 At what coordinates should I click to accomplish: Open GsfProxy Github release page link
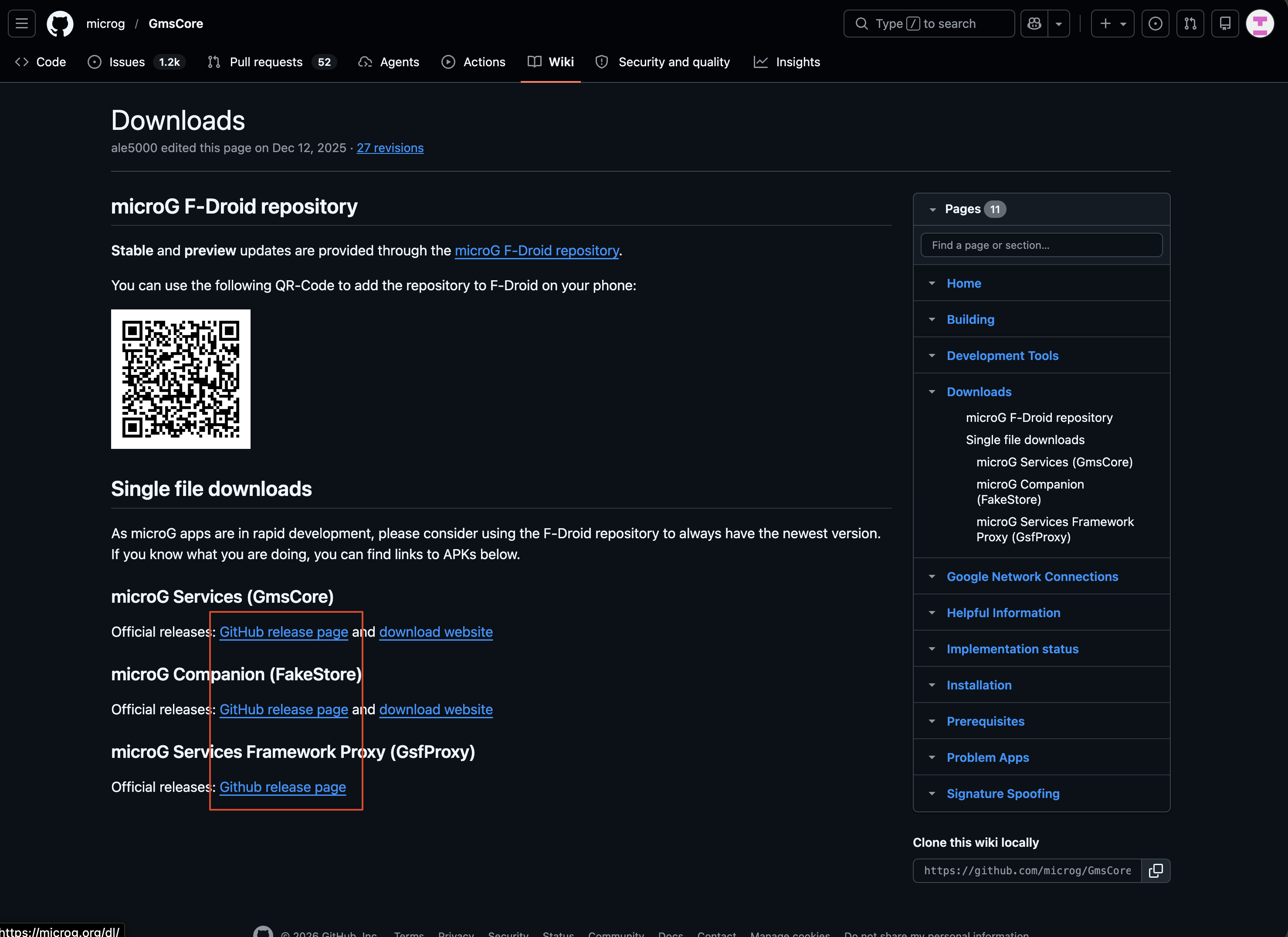click(283, 787)
